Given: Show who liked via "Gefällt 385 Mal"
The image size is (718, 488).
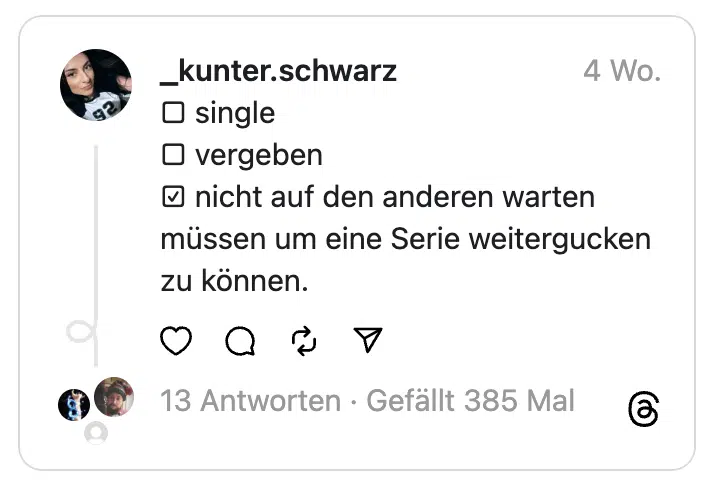Looking at the screenshot, I should coord(471,402).
